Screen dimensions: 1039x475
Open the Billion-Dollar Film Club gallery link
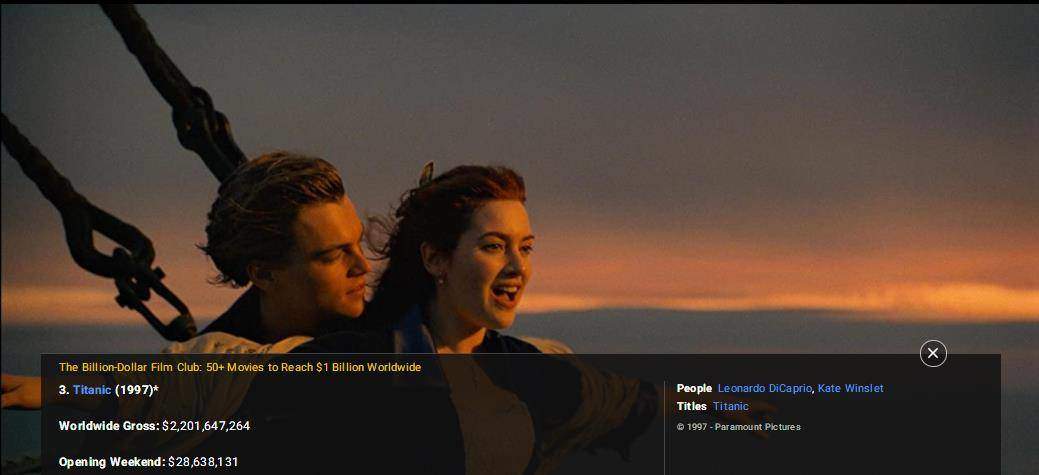pyautogui.click(x=240, y=367)
